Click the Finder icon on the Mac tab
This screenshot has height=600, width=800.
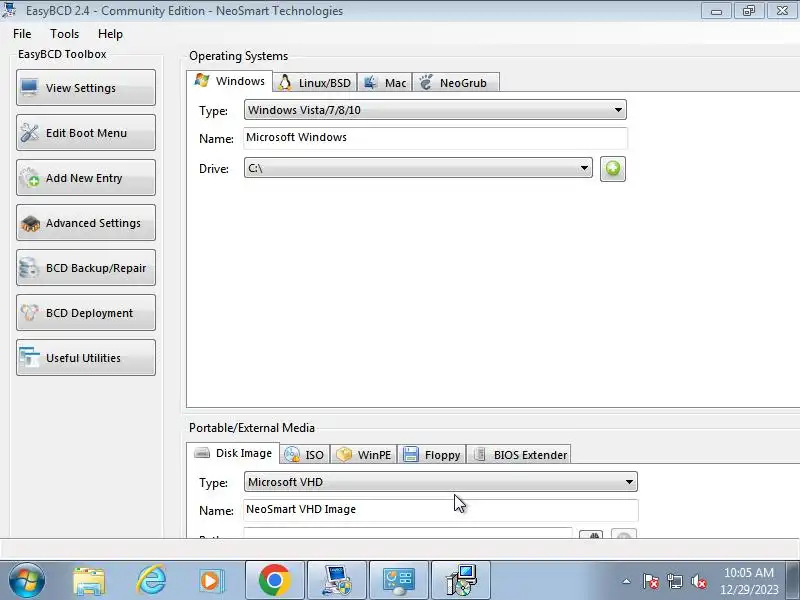point(370,82)
